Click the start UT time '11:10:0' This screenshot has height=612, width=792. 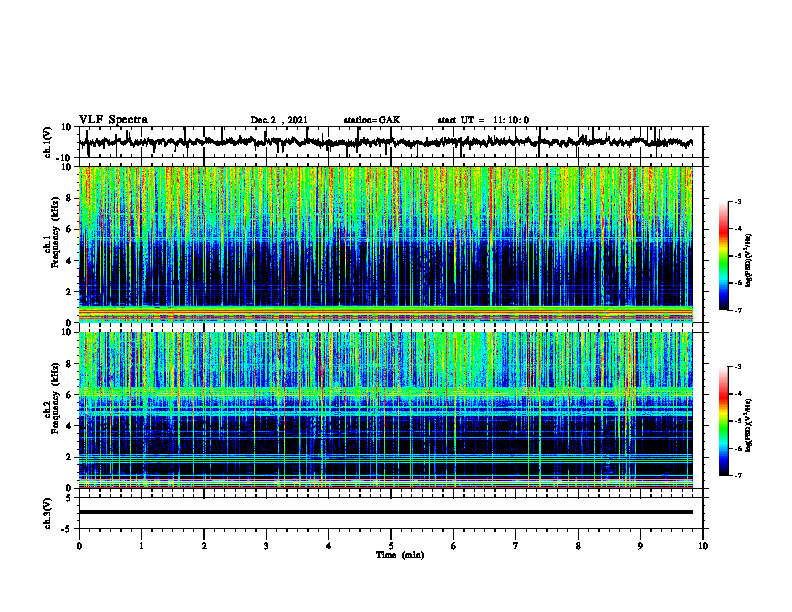pos(511,120)
